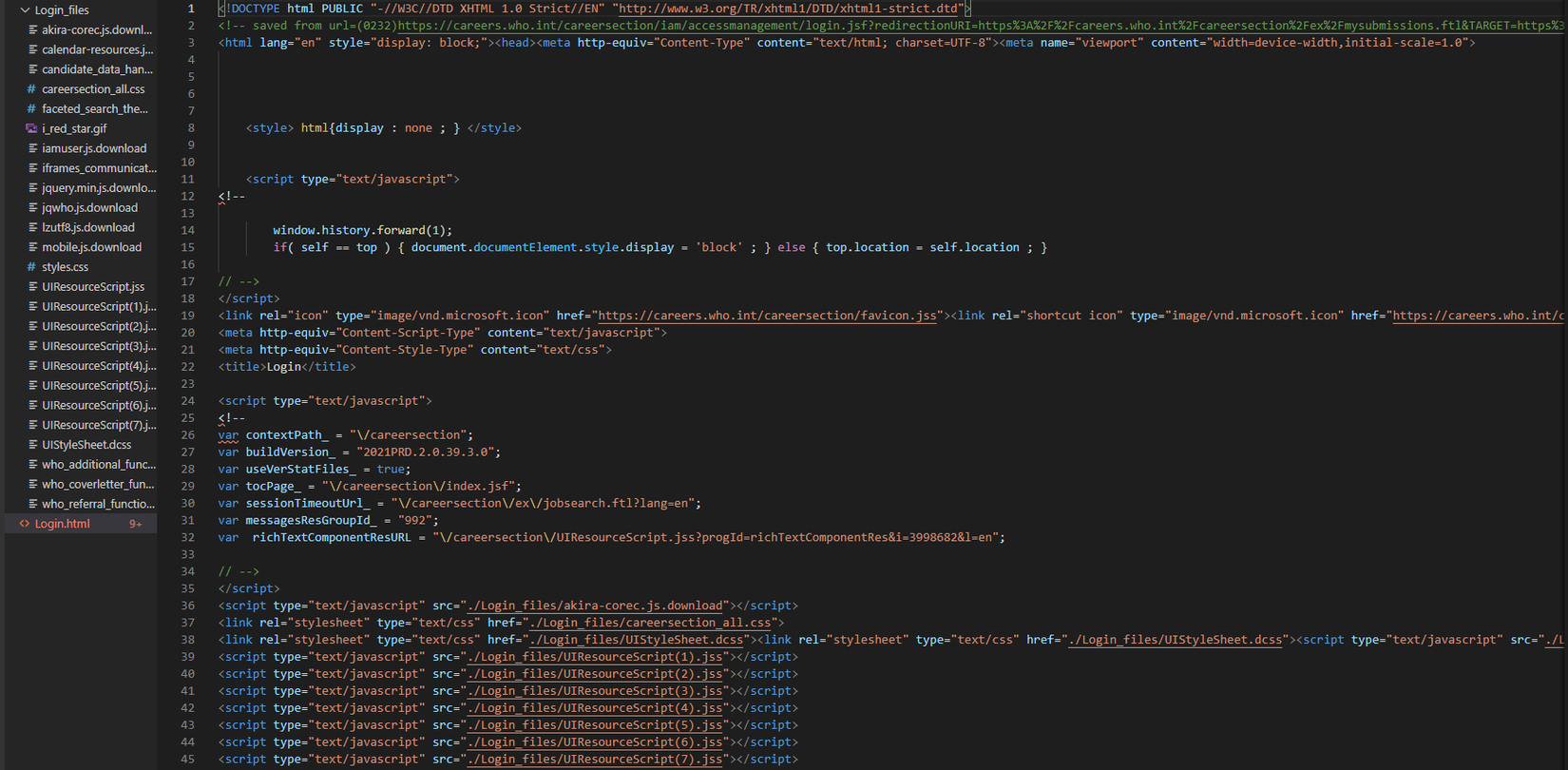
Task: Click the "tocPage_" variable name
Action: click(274, 487)
